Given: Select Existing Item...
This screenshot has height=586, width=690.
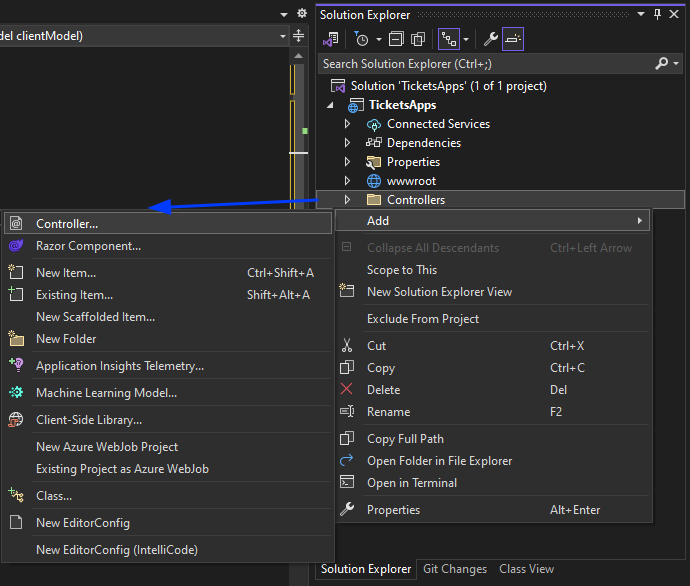Looking at the screenshot, I should tap(168, 295).
